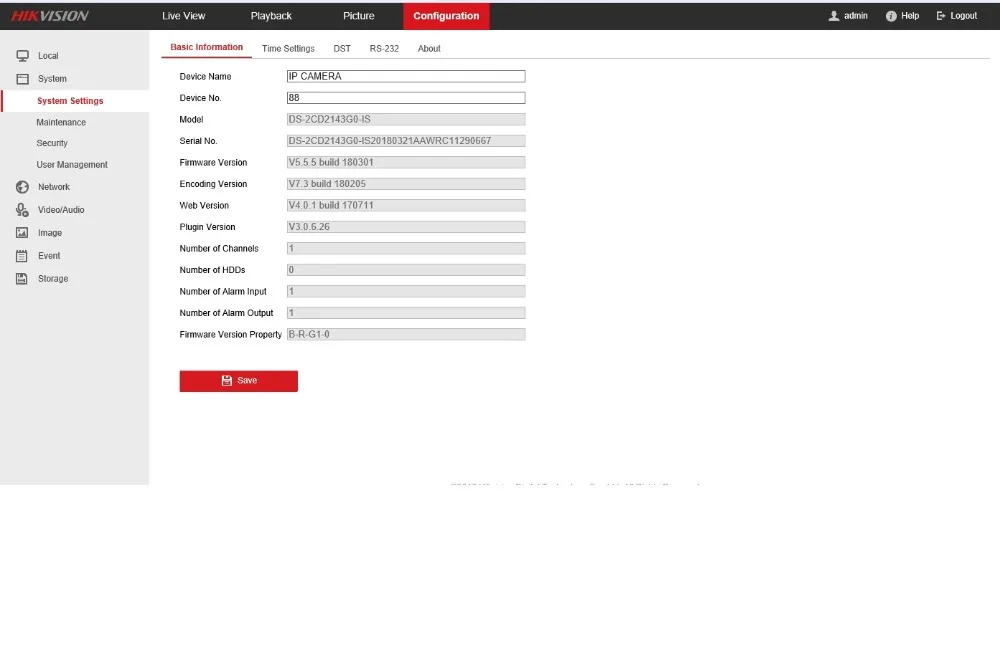This screenshot has height=645, width=1000.
Task: Click the Device Name input field
Action: (406, 77)
